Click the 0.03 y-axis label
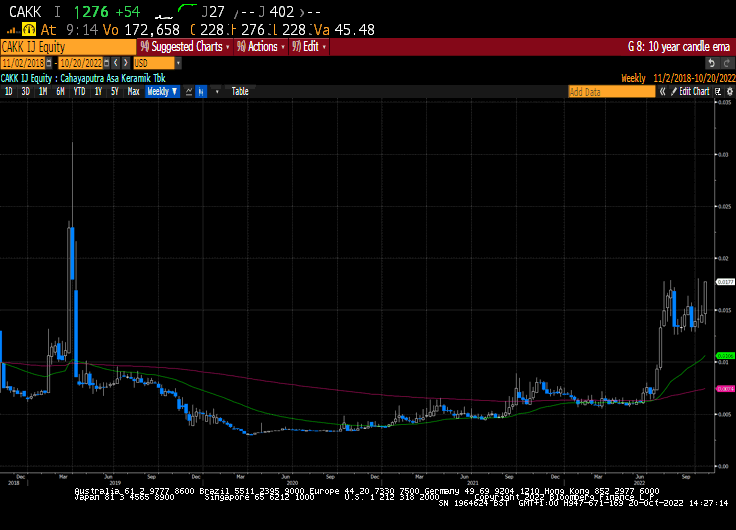 [x=723, y=154]
